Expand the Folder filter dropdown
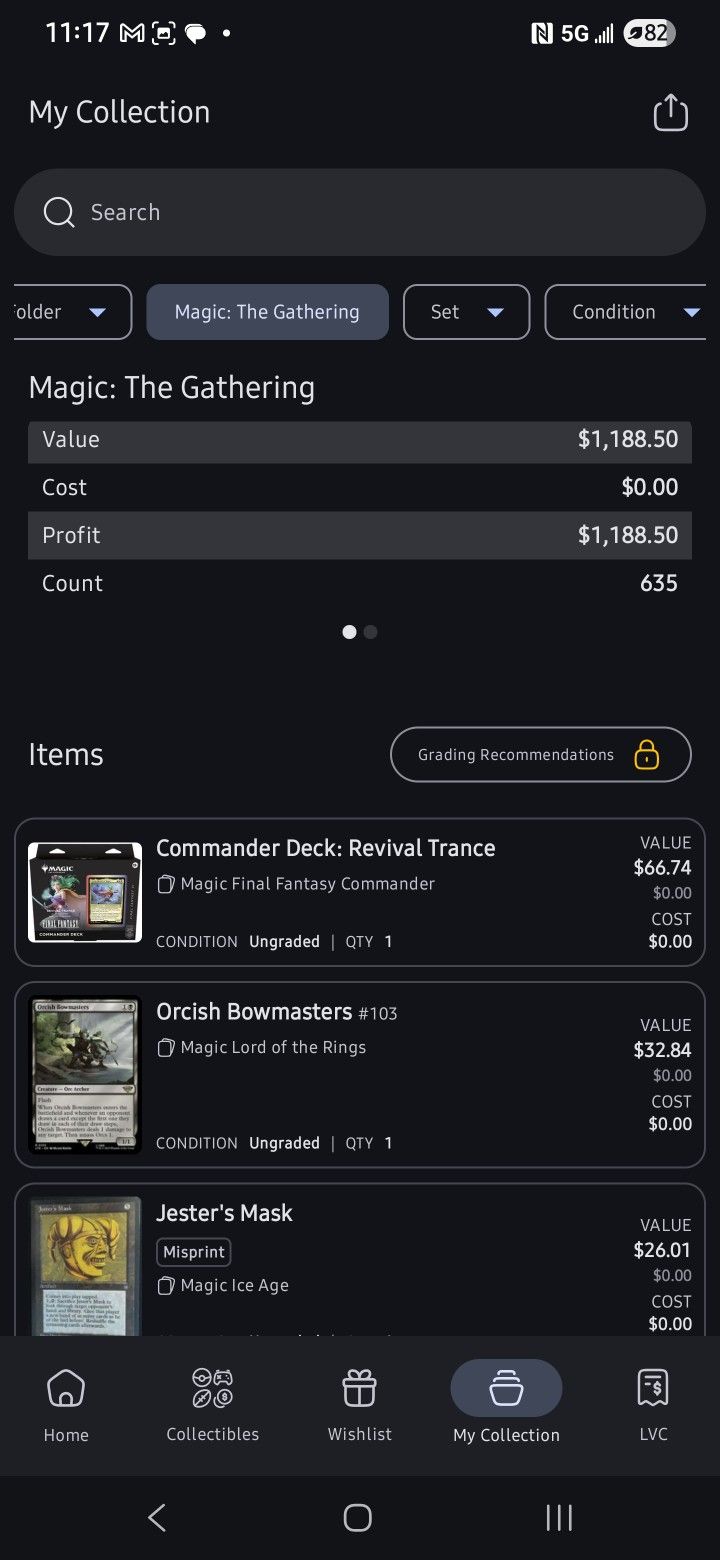This screenshot has height=1560, width=720. point(70,312)
